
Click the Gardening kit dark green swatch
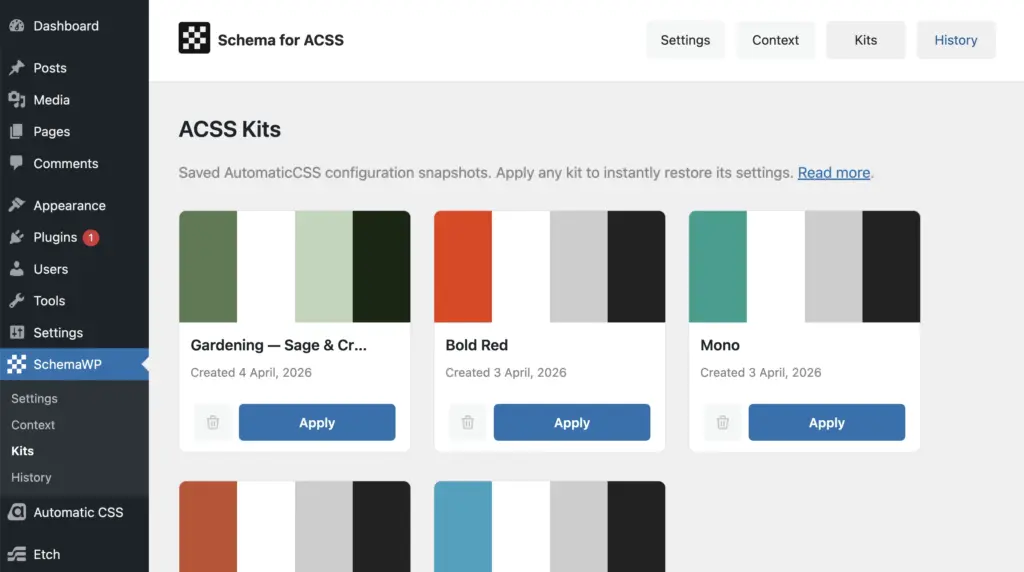click(381, 266)
